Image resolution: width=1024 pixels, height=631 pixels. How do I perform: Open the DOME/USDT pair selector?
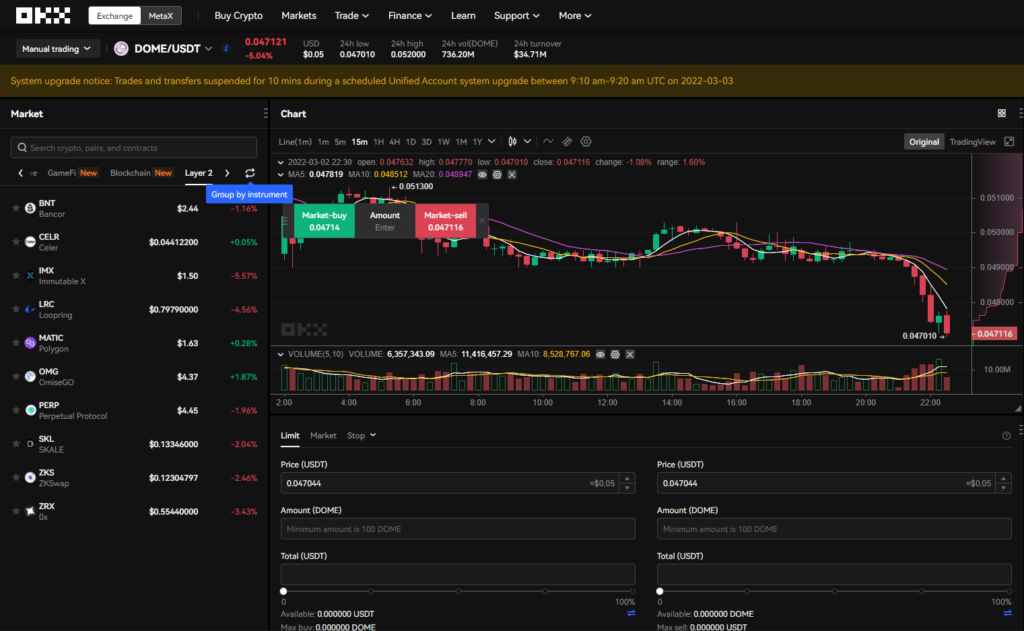(172, 49)
